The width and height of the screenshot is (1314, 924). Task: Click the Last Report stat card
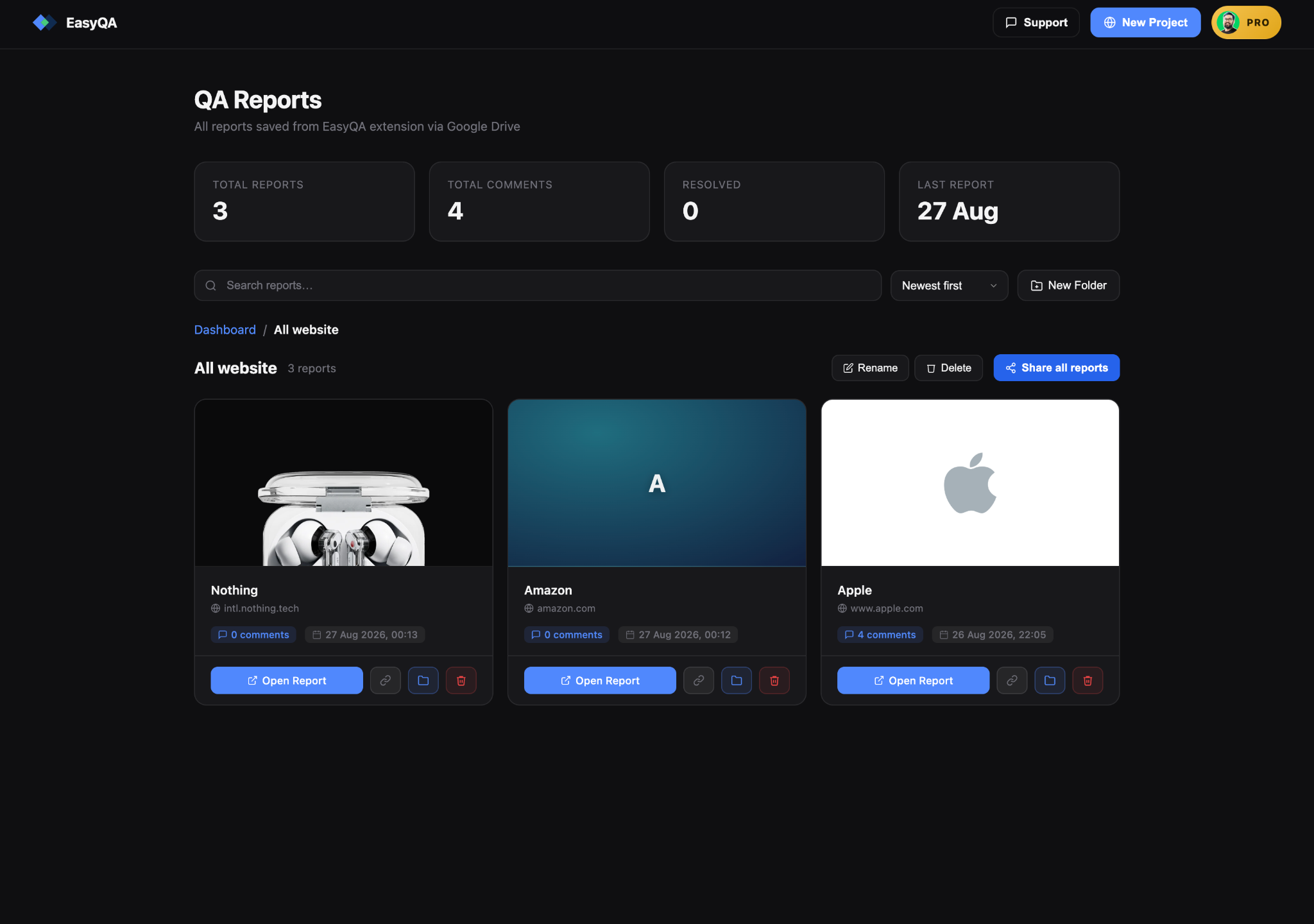pos(1009,201)
